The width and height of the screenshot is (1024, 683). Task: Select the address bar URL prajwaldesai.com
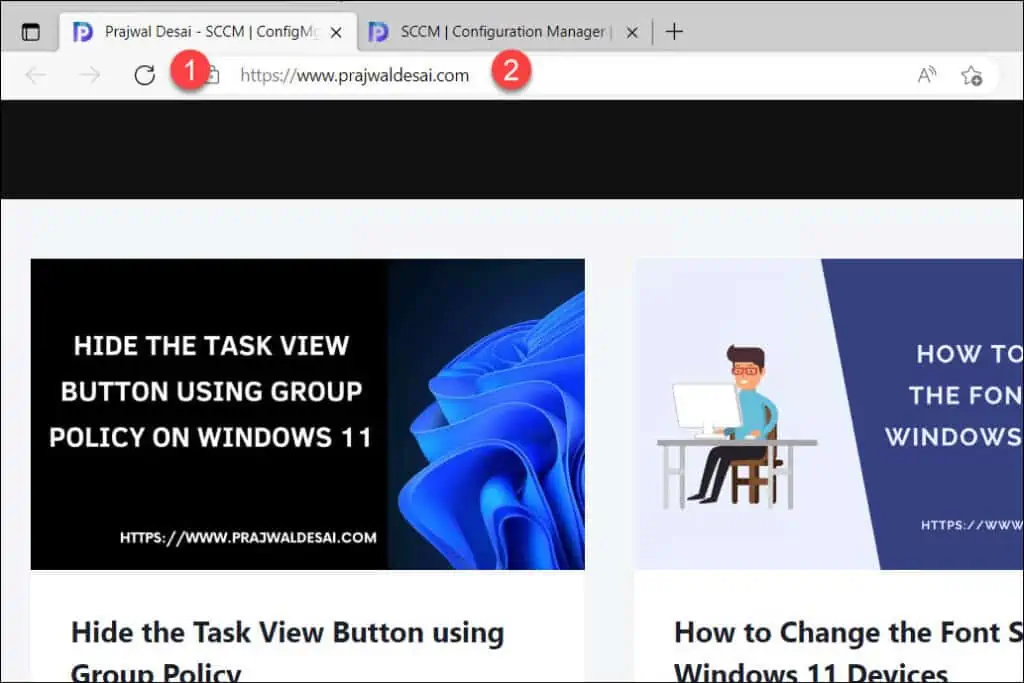(355, 75)
